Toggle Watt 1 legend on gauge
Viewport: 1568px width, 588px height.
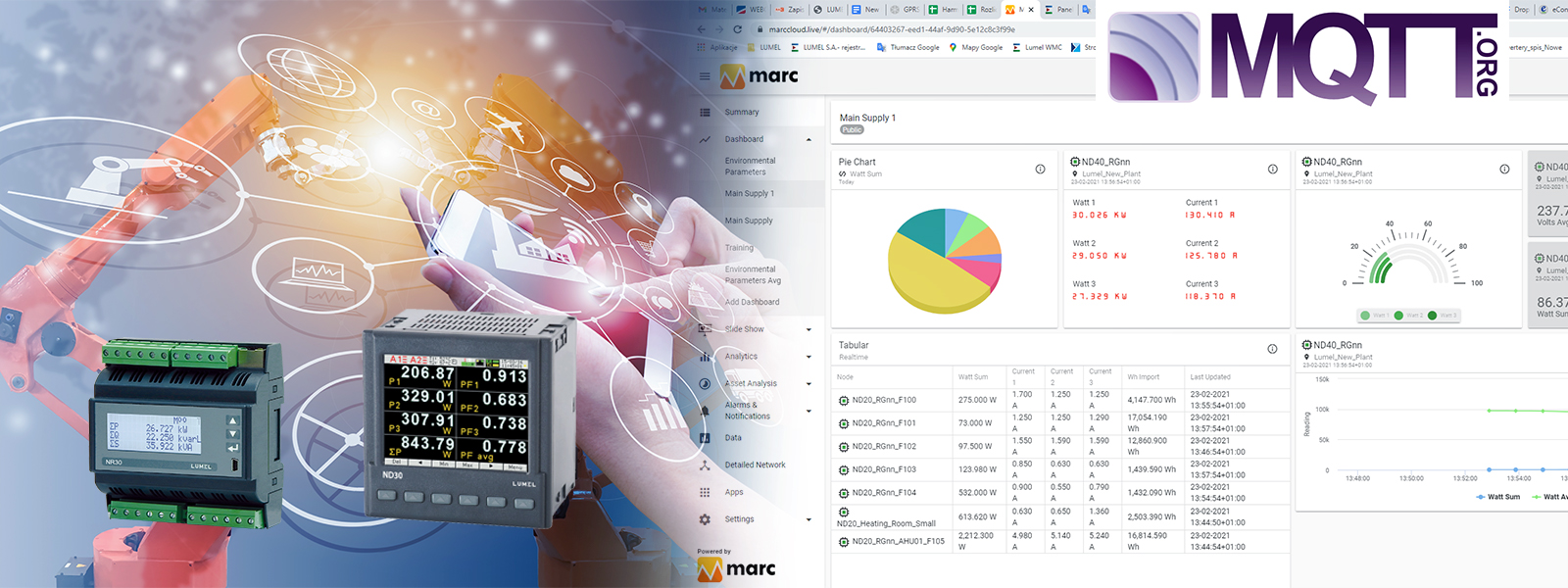pos(1374,316)
